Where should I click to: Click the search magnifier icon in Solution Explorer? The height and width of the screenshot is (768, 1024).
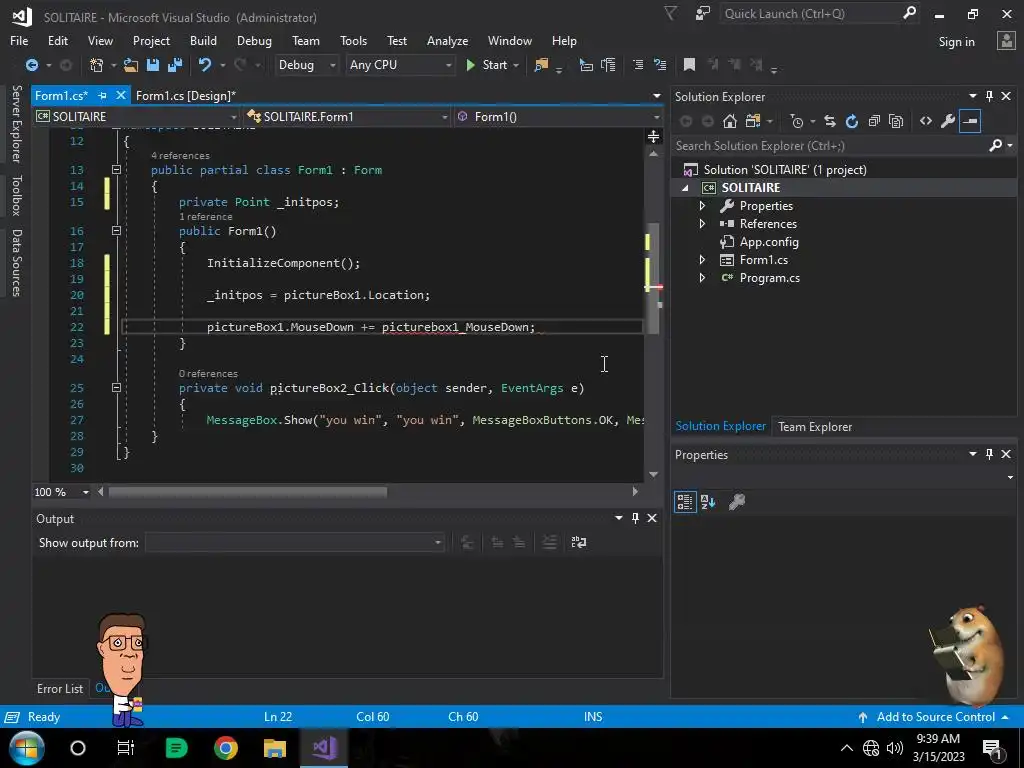click(x=996, y=146)
